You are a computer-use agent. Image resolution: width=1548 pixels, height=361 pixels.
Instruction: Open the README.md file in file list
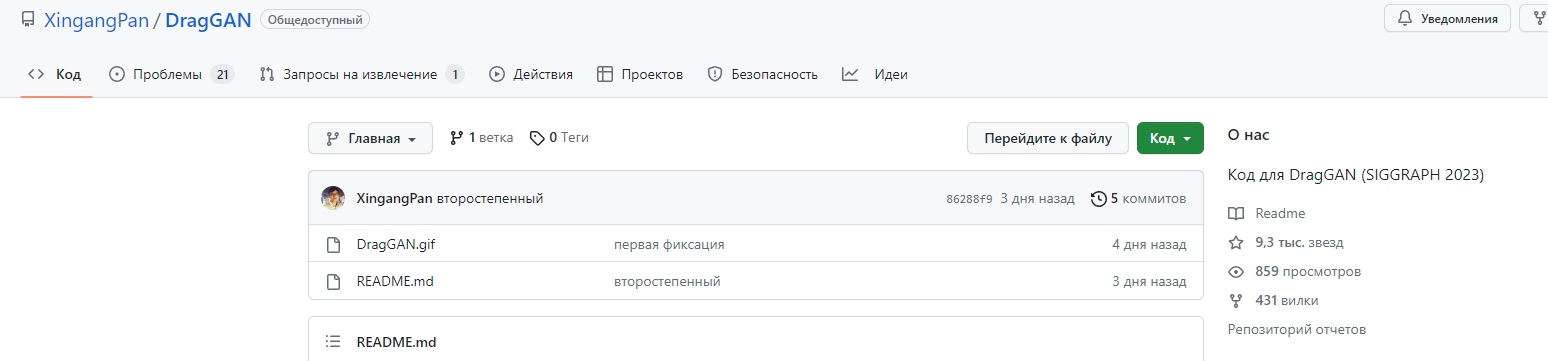(395, 281)
